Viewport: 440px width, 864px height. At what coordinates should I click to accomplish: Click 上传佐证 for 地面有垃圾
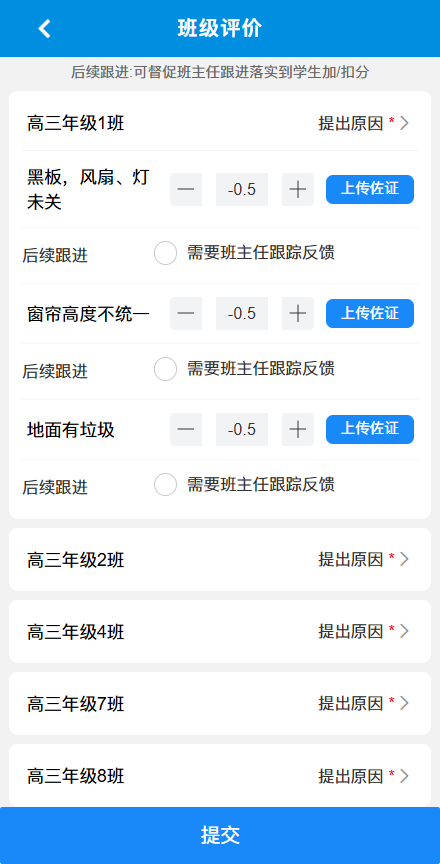click(x=370, y=429)
